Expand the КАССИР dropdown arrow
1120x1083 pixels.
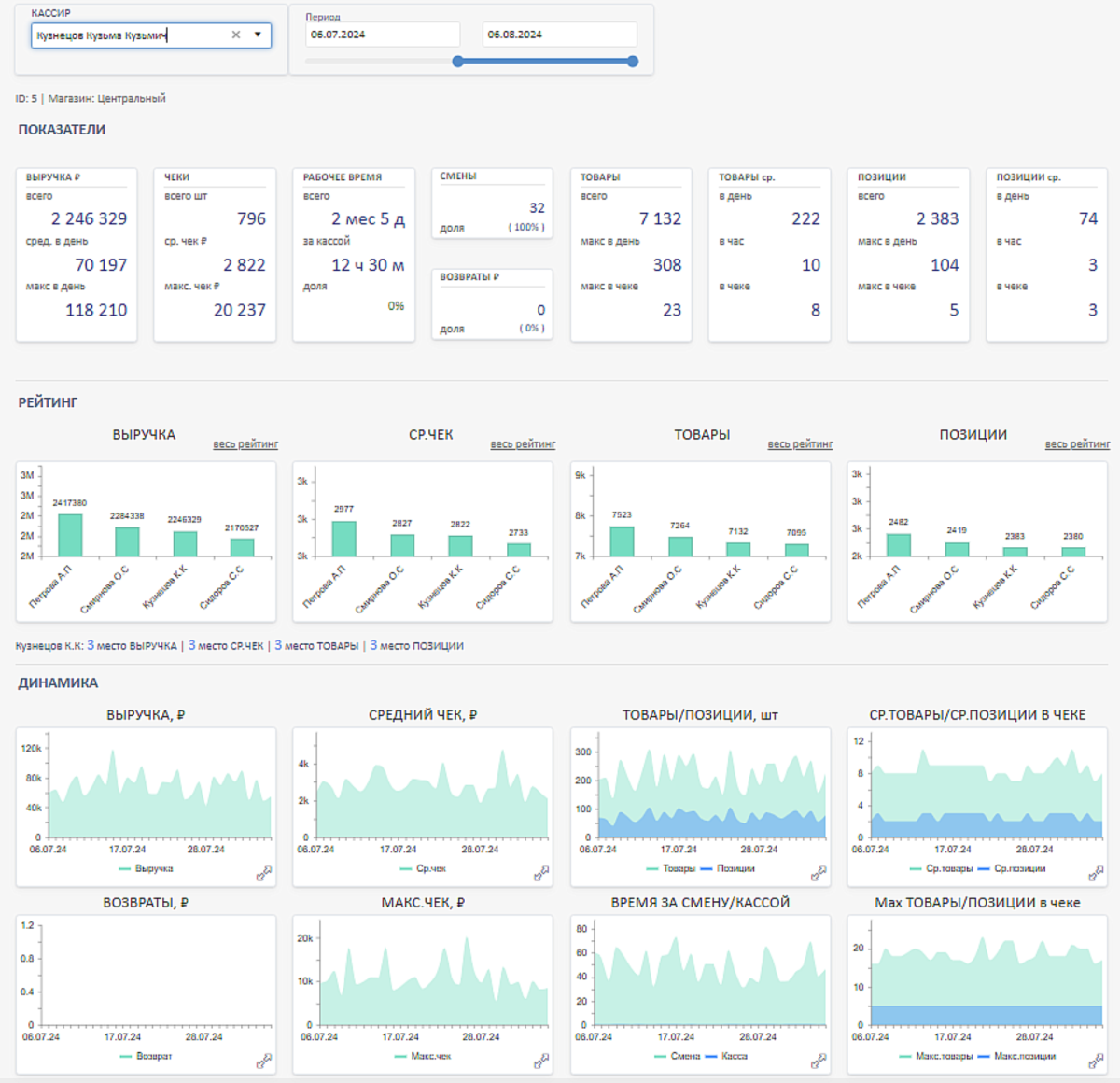[x=258, y=35]
